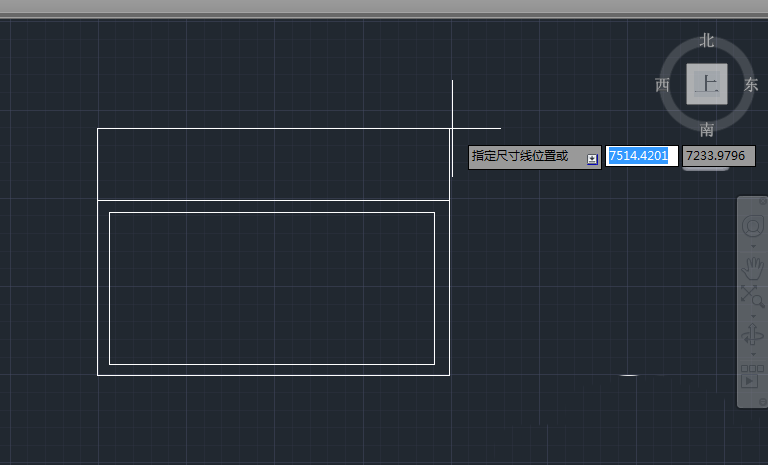This screenshot has height=465, width=768.
Task: Choose the Orbit tool in navigation bar
Action: point(752,335)
